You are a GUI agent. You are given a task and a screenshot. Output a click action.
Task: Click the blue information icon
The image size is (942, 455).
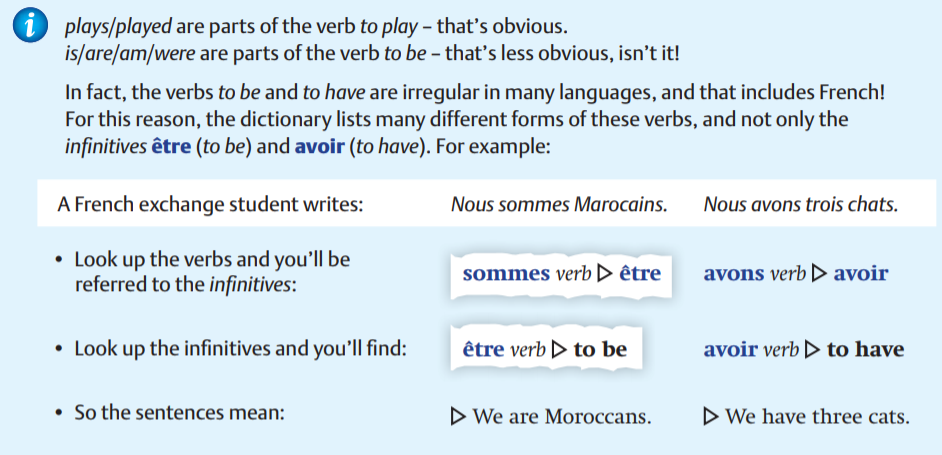click(28, 28)
